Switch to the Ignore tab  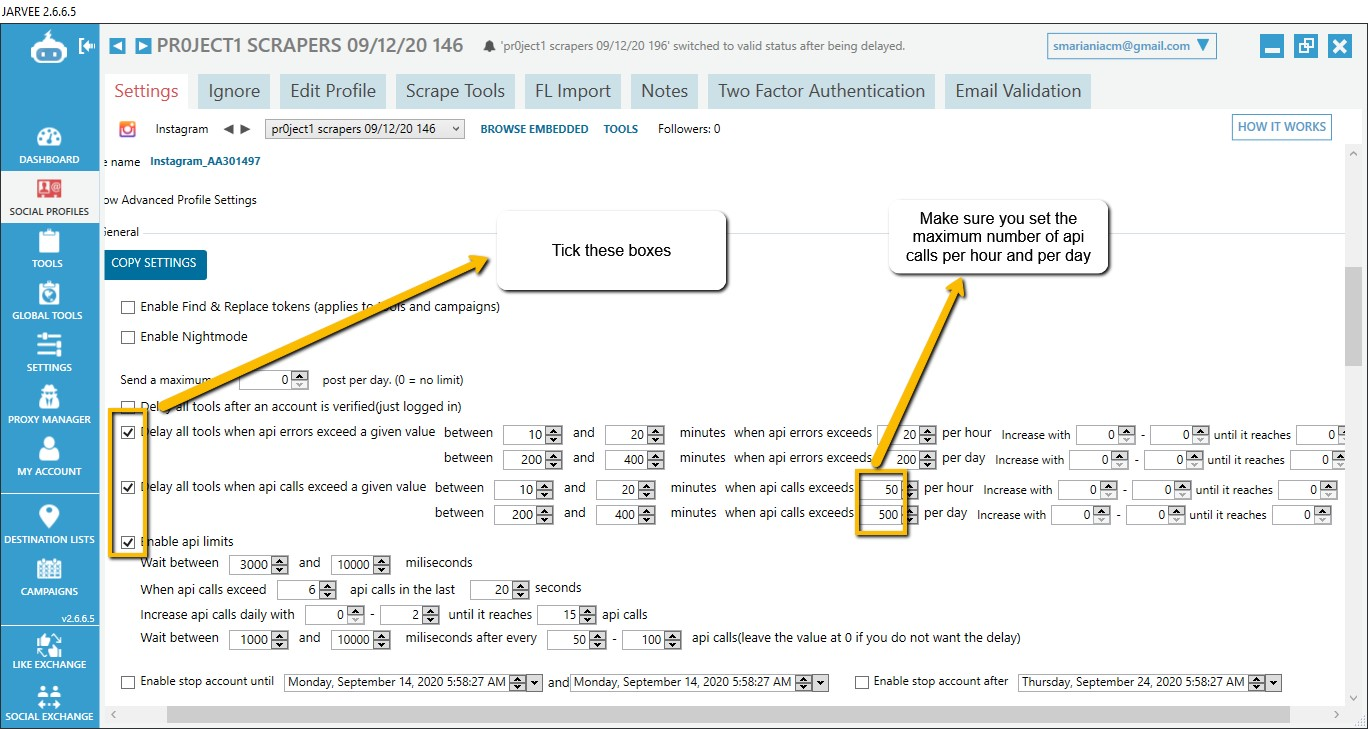tap(234, 91)
